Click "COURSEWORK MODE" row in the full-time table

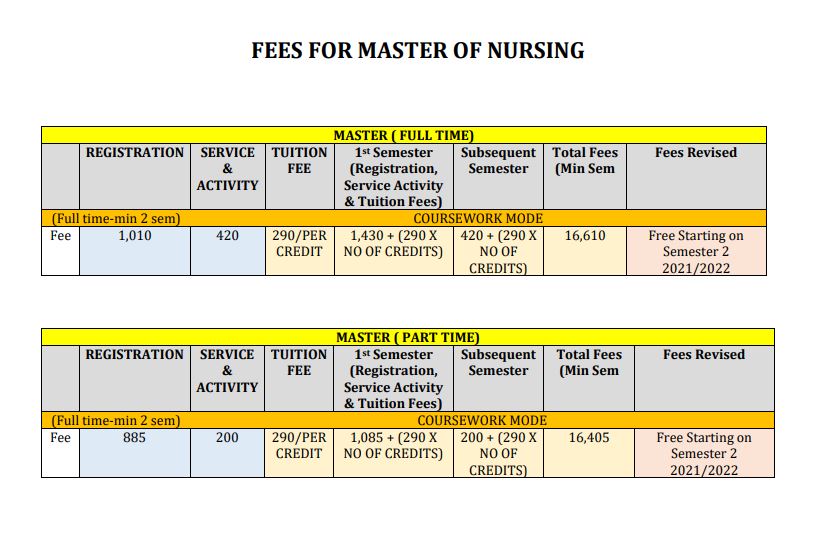pos(478,218)
